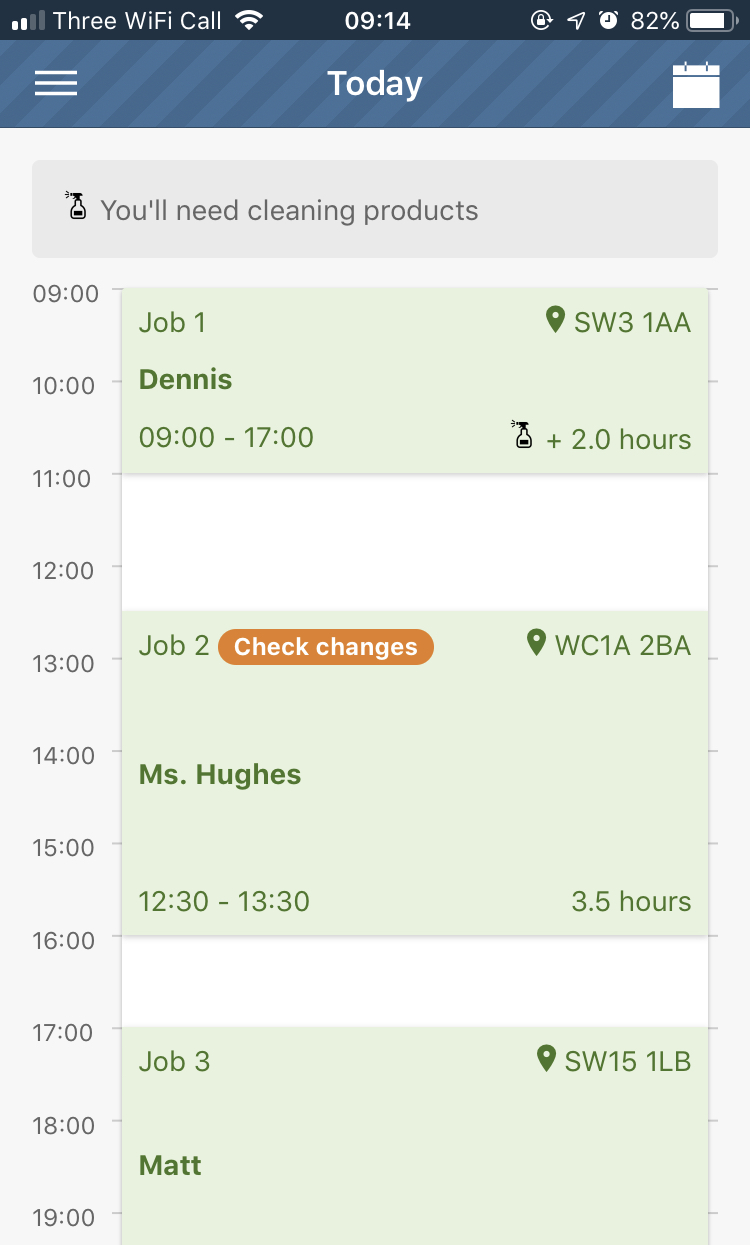Viewport: 750px width, 1245px height.
Task: Open the hamburger menu
Action: [56, 84]
